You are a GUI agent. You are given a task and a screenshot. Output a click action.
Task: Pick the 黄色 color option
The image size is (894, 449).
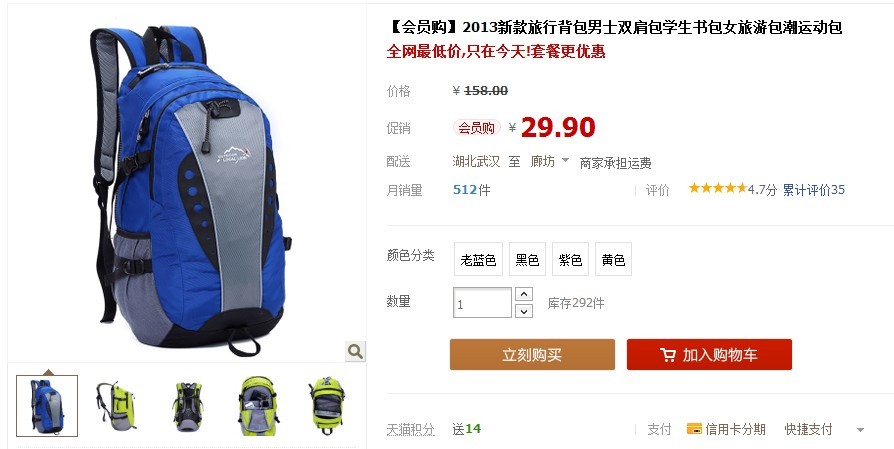(613, 259)
